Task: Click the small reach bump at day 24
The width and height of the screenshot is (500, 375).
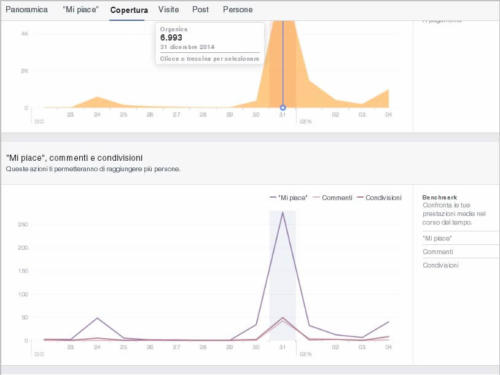Action: 97,98
